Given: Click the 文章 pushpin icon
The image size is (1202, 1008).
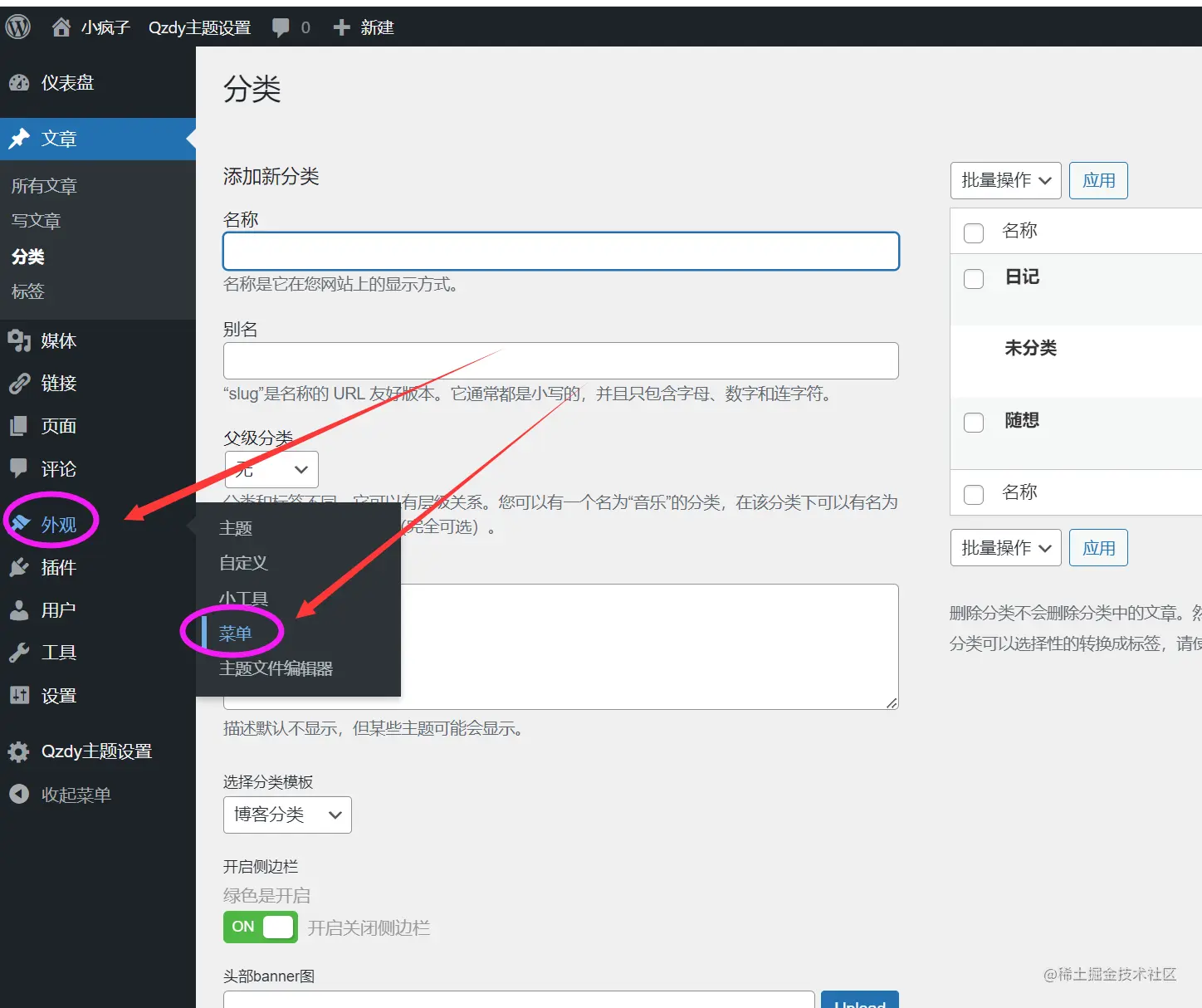Looking at the screenshot, I should pyautogui.click(x=19, y=139).
